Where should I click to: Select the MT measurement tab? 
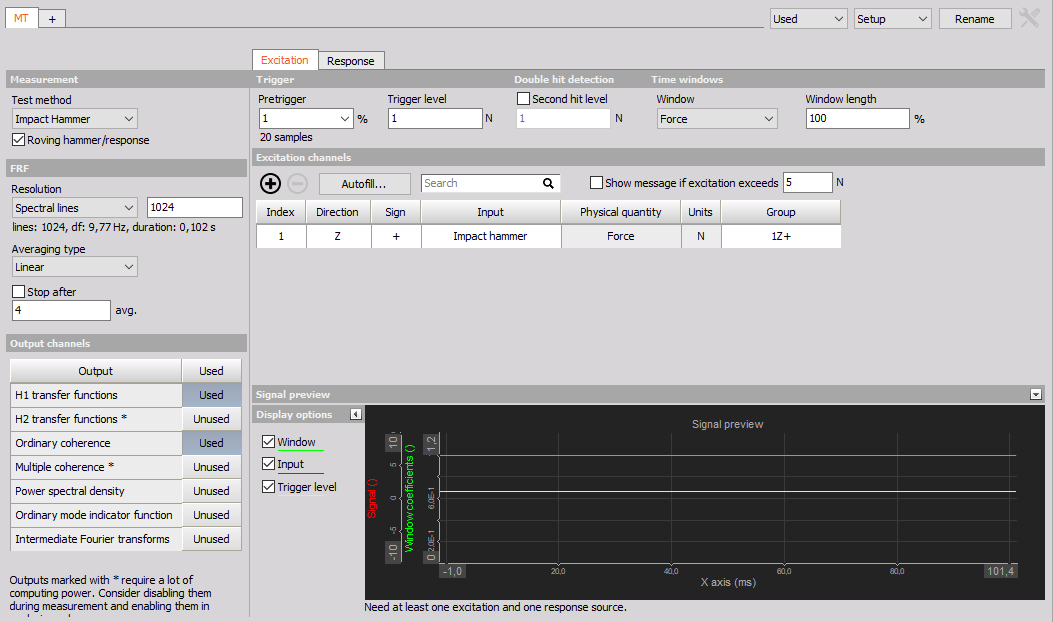pyautogui.click(x=20, y=17)
